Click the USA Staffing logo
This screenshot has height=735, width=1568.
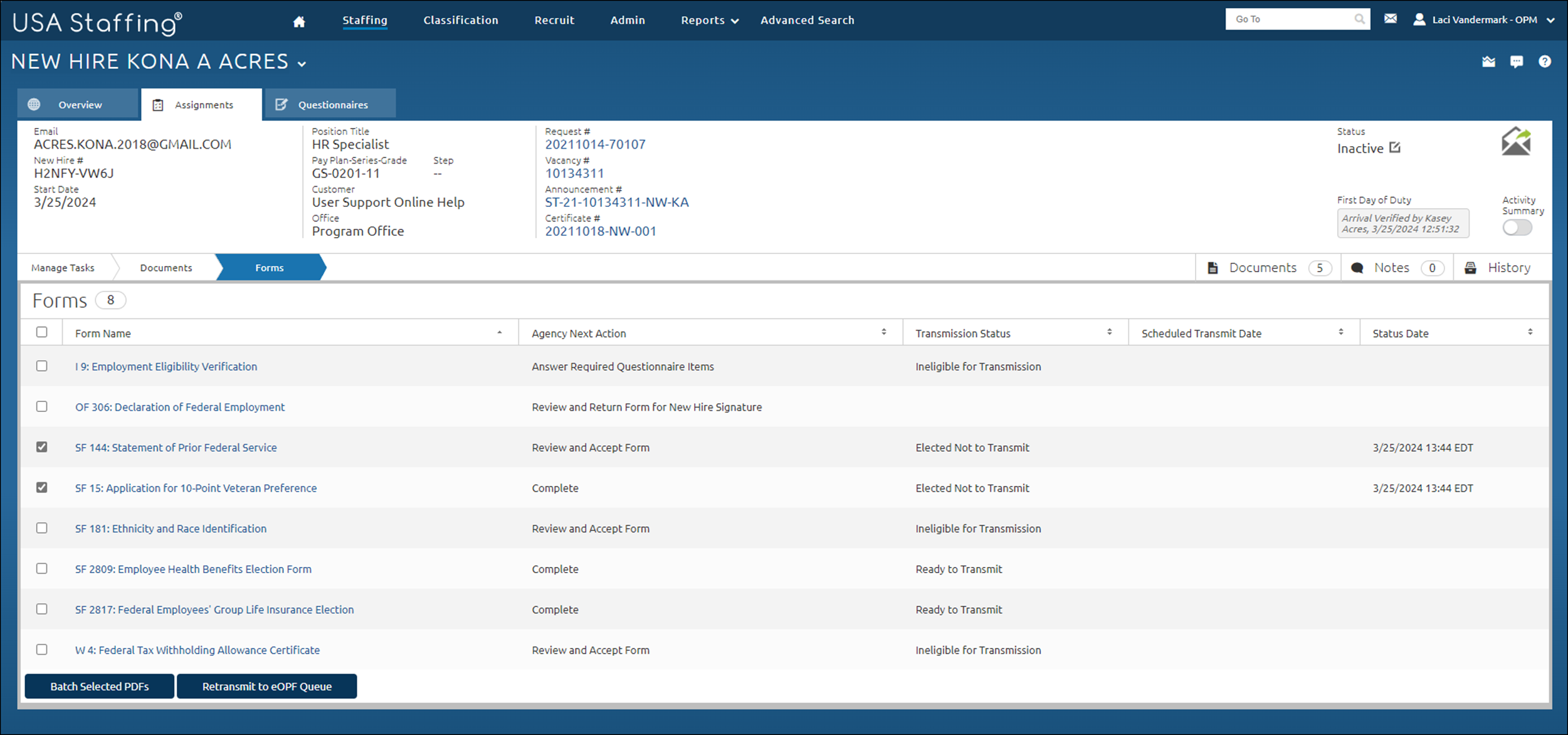click(x=97, y=23)
